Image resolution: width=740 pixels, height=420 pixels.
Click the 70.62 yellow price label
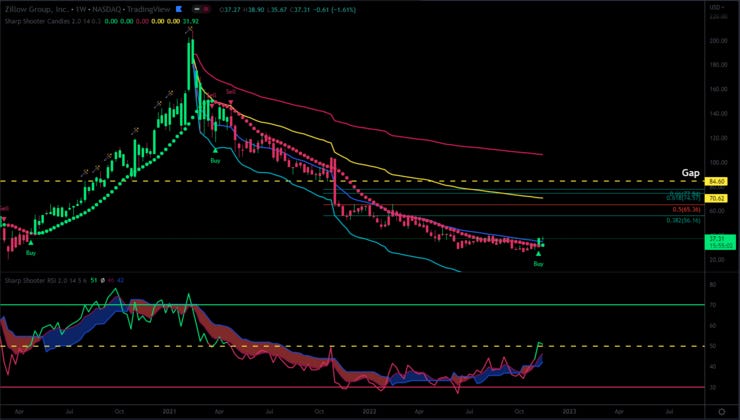[x=715, y=198]
